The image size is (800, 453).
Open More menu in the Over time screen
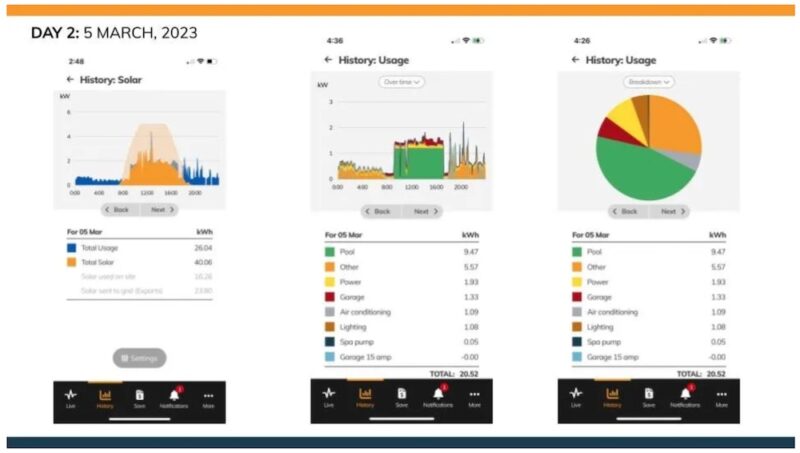[x=474, y=397]
